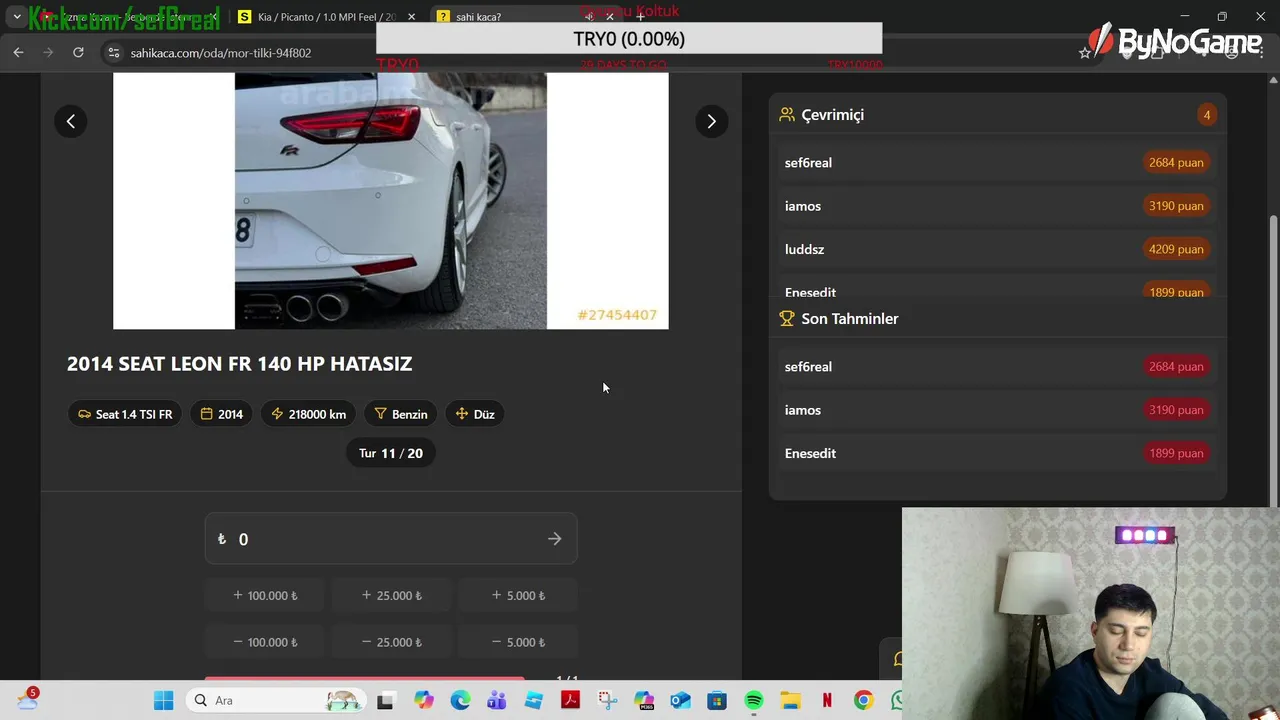Submit the price guess arrow

555,539
